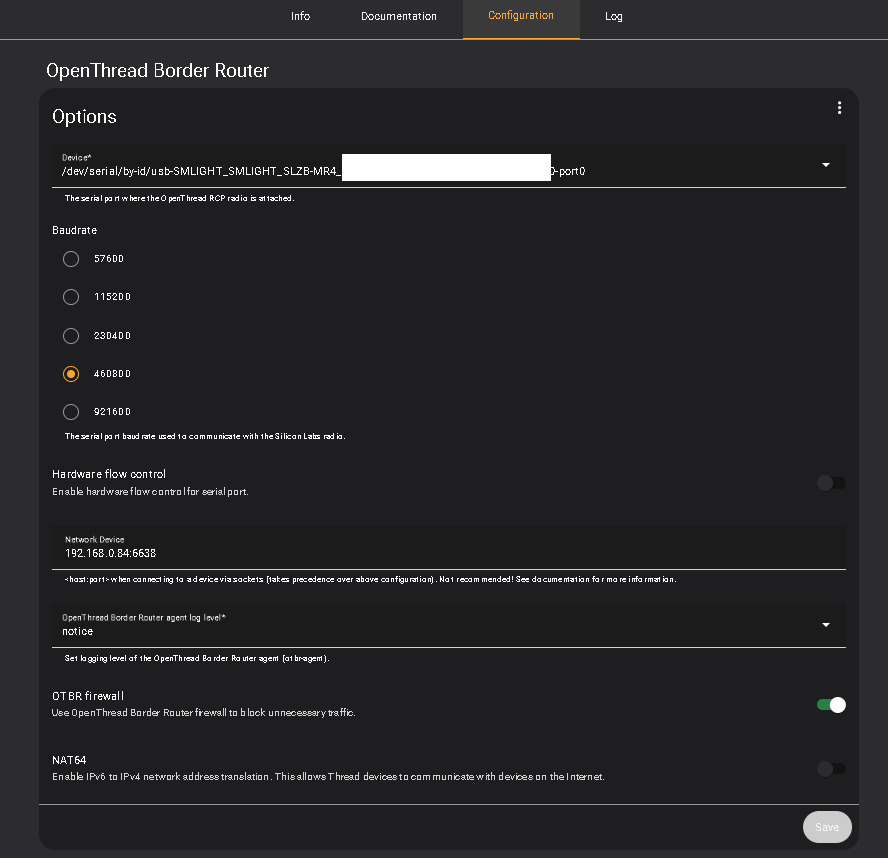Image resolution: width=888 pixels, height=858 pixels.
Task: Click the Network Device input field
Action: [x=440, y=553]
